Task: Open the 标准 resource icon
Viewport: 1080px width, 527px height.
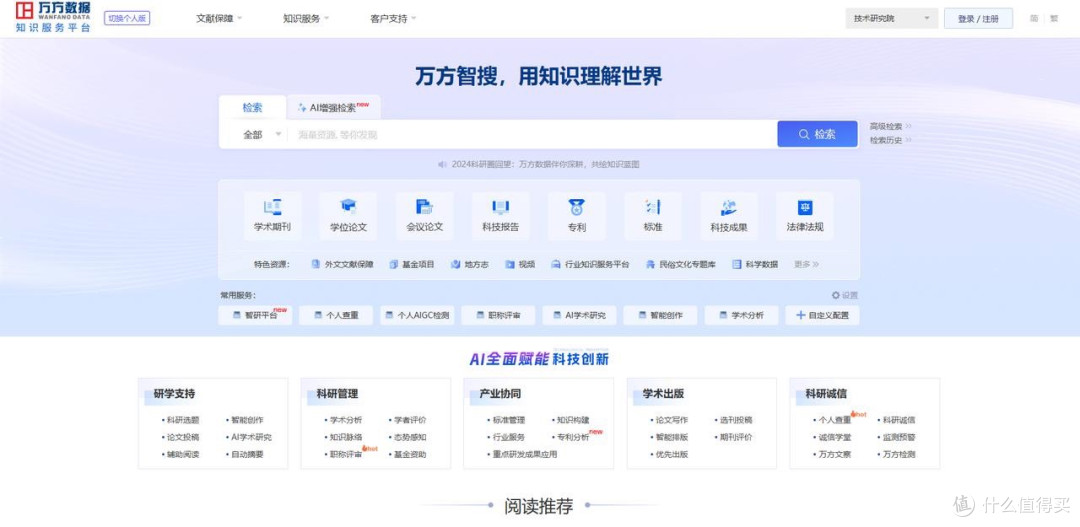Action: pyautogui.click(x=653, y=207)
